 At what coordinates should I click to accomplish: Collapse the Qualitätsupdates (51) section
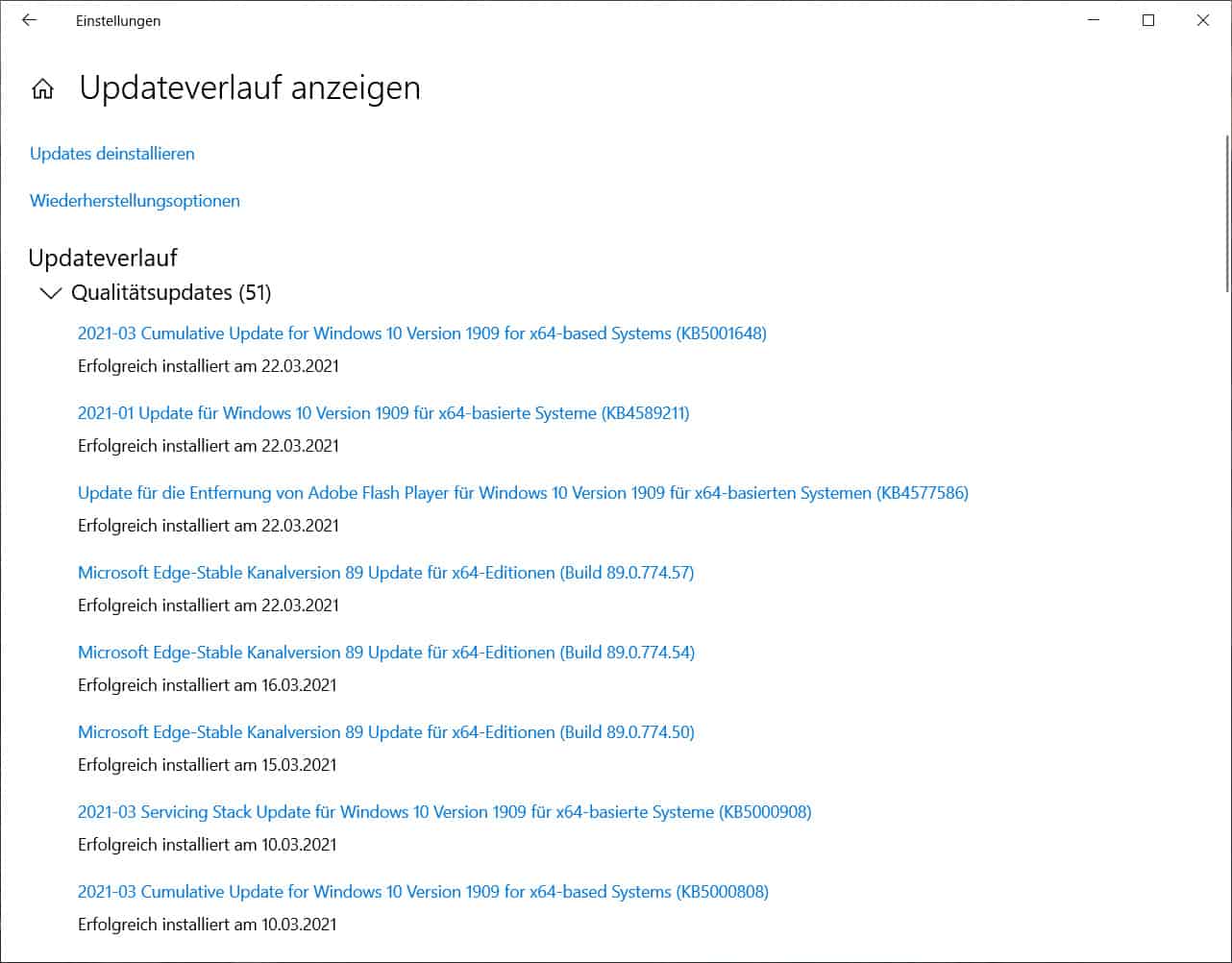point(51,292)
